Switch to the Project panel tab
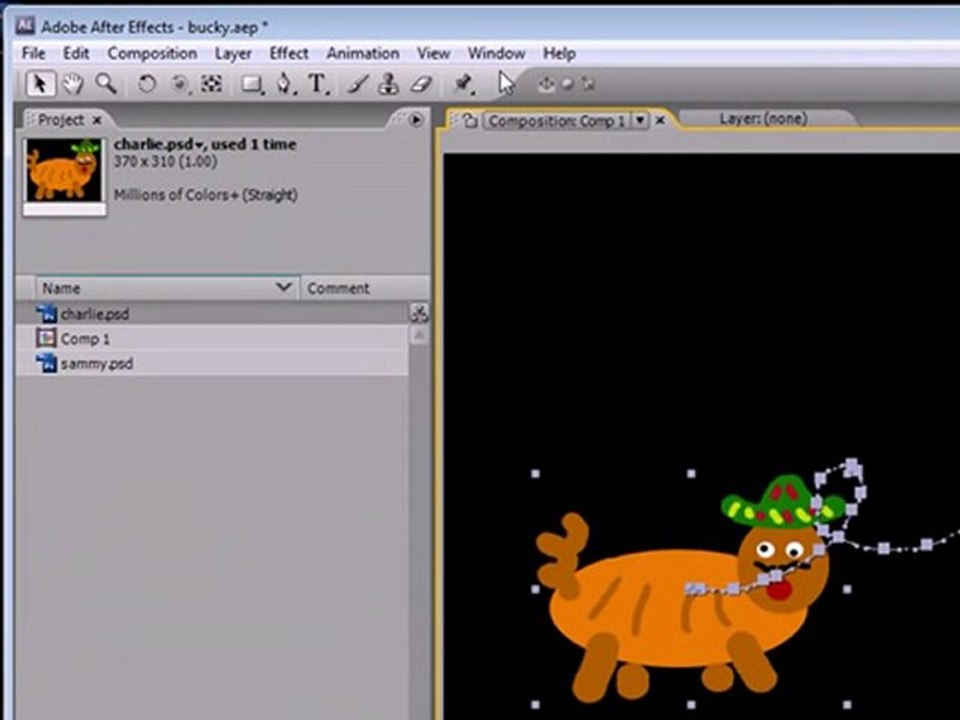 tap(61, 119)
